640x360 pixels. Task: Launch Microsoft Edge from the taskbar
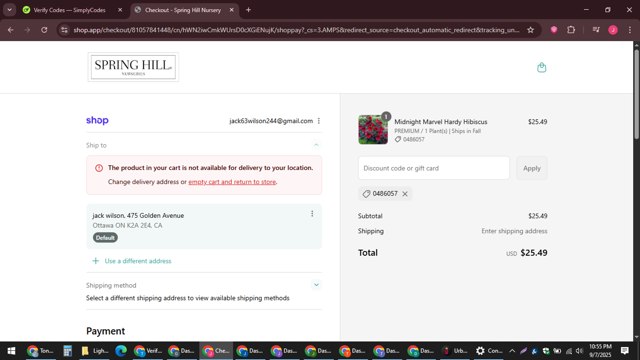point(121,351)
